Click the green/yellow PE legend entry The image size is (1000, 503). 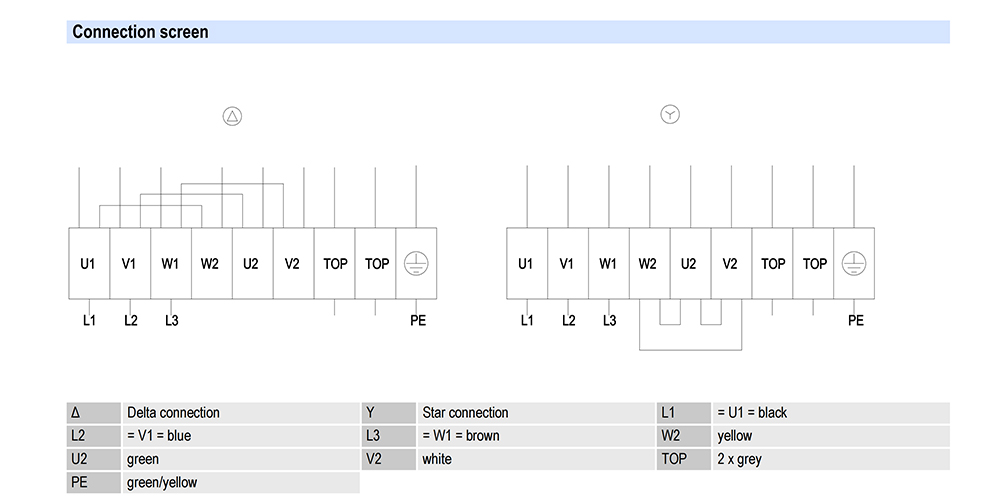point(162,483)
